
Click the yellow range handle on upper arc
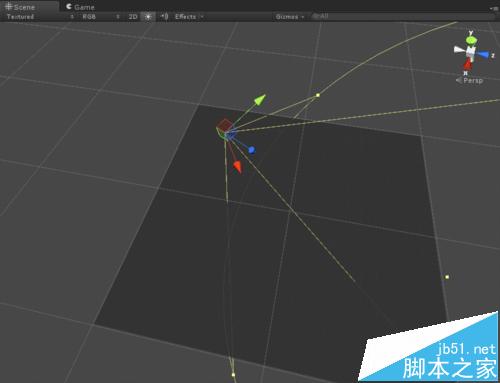click(x=318, y=95)
